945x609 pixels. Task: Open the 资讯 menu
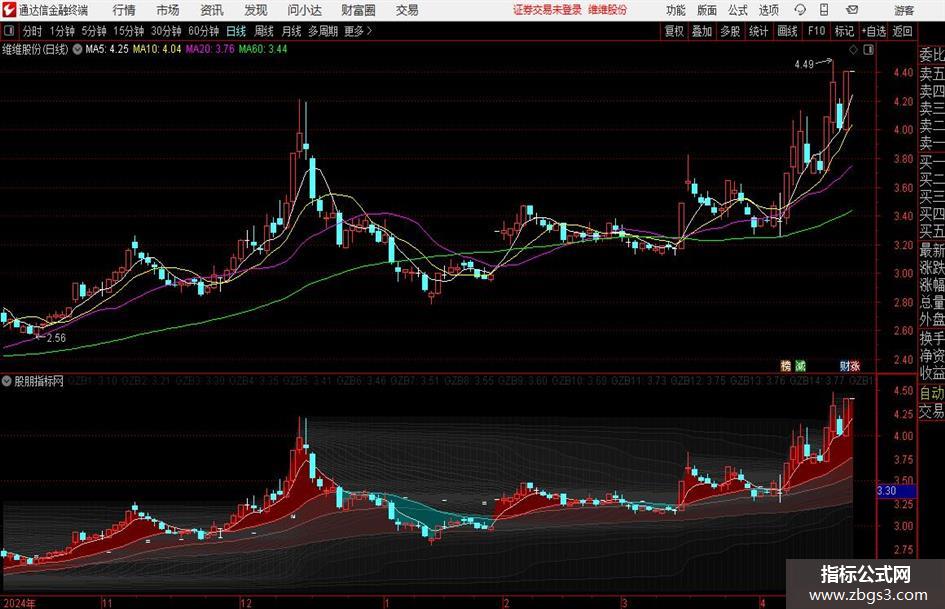212,10
